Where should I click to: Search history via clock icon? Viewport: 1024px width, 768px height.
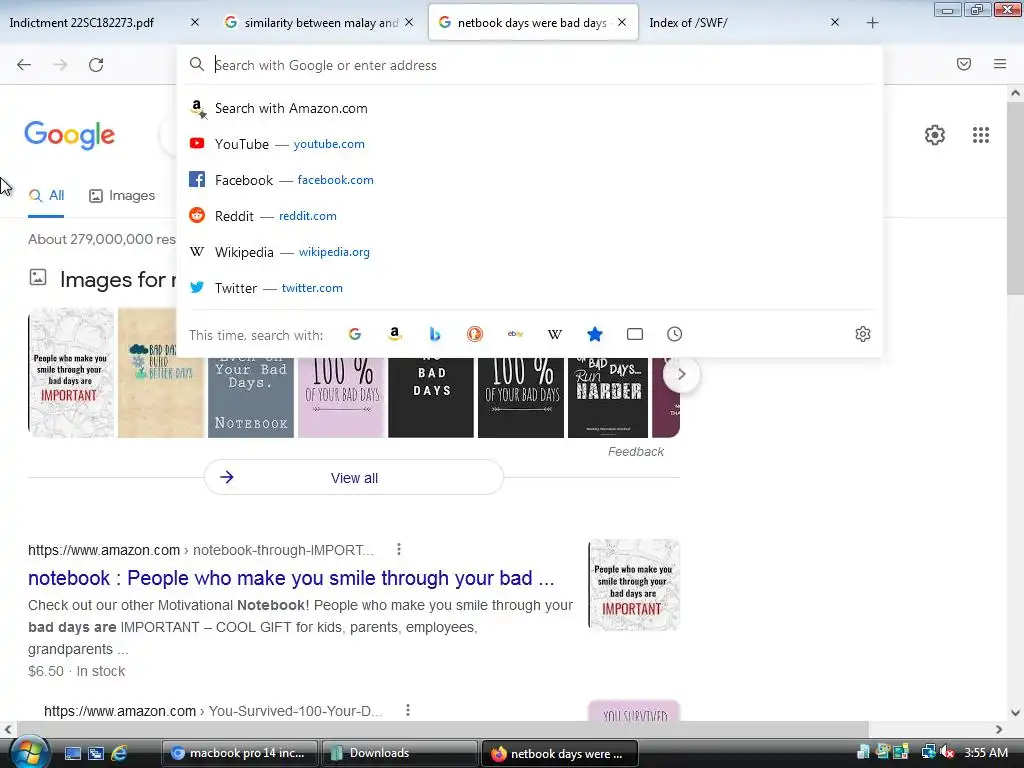click(x=675, y=334)
